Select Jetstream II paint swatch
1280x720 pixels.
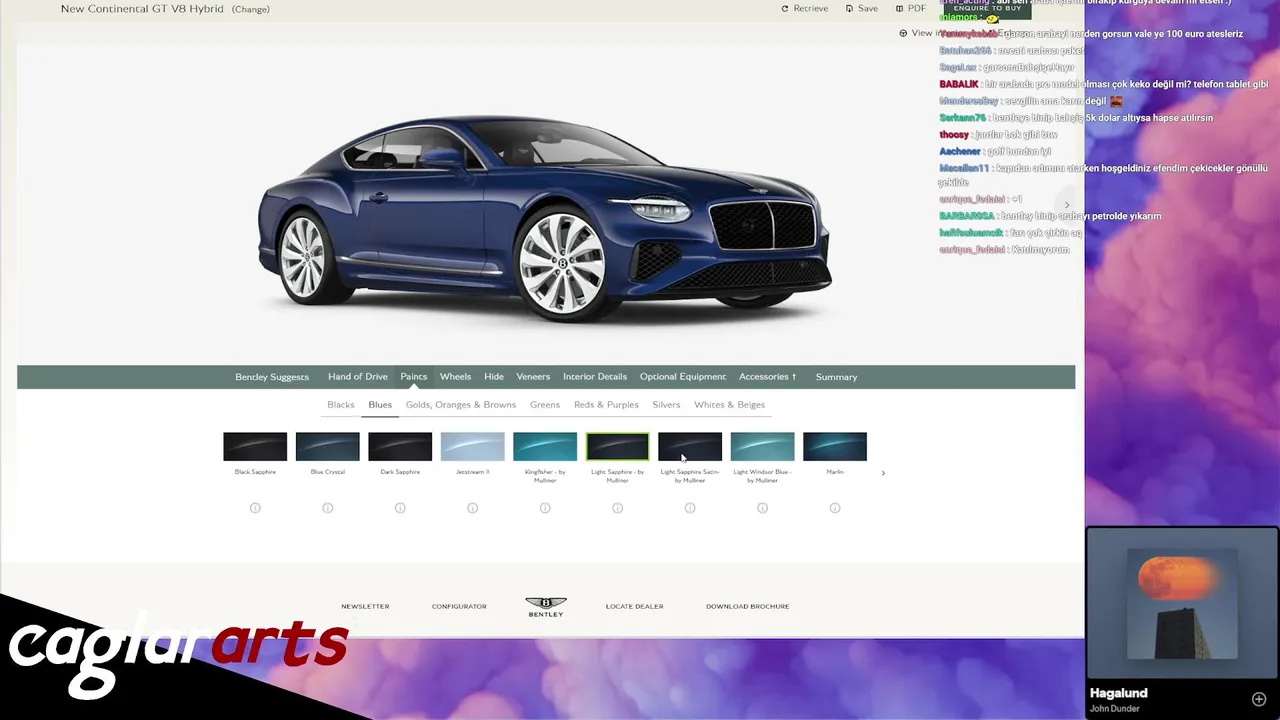pyautogui.click(x=473, y=447)
